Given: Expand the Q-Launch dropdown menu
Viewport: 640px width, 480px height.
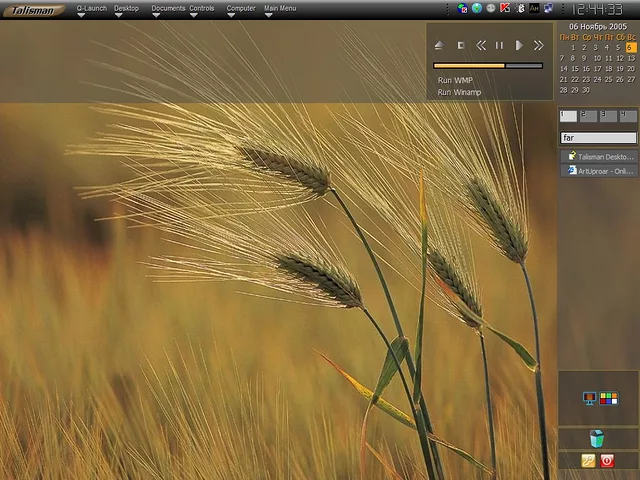Looking at the screenshot, I should point(91,10).
